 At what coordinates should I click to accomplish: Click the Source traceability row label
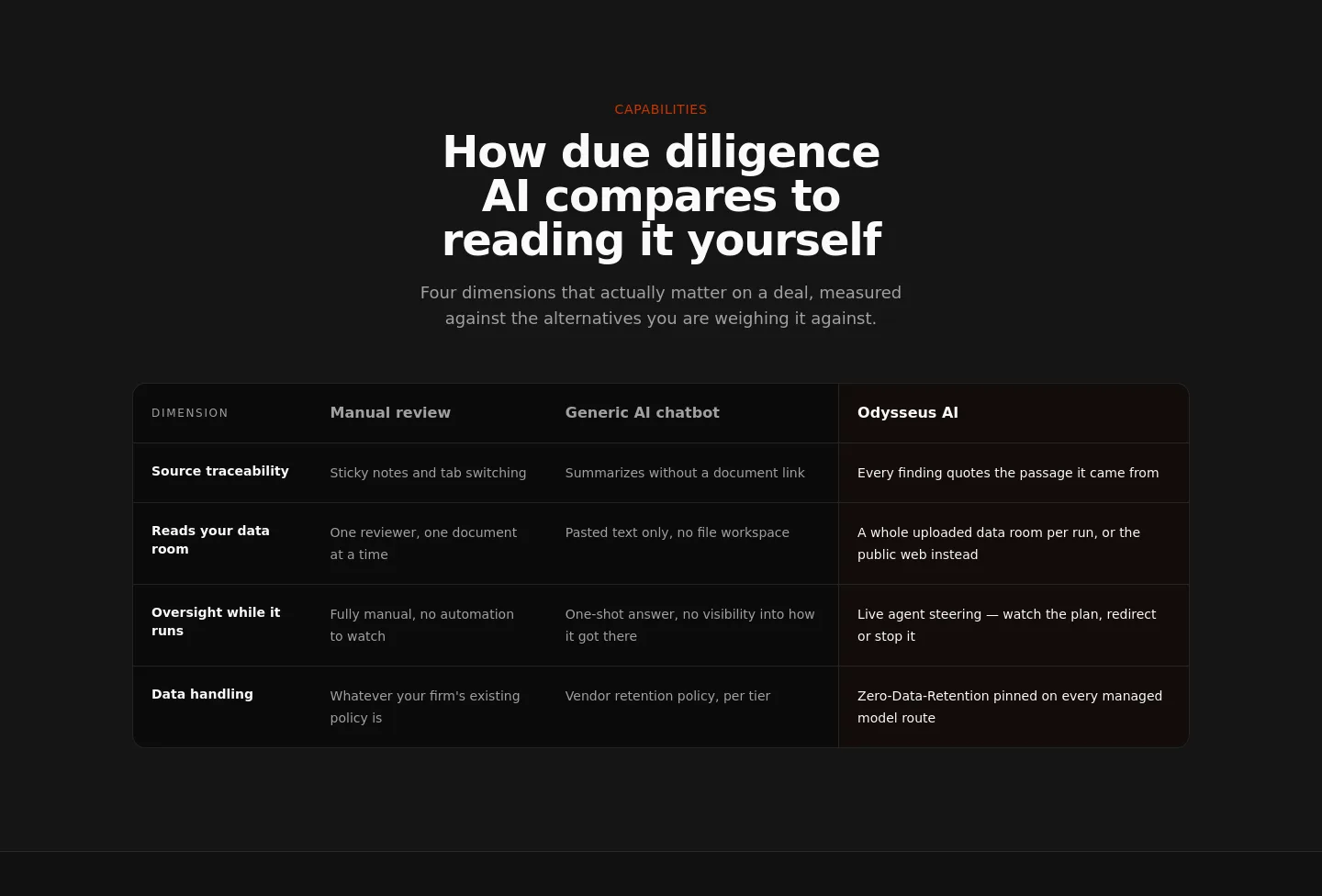tap(220, 471)
